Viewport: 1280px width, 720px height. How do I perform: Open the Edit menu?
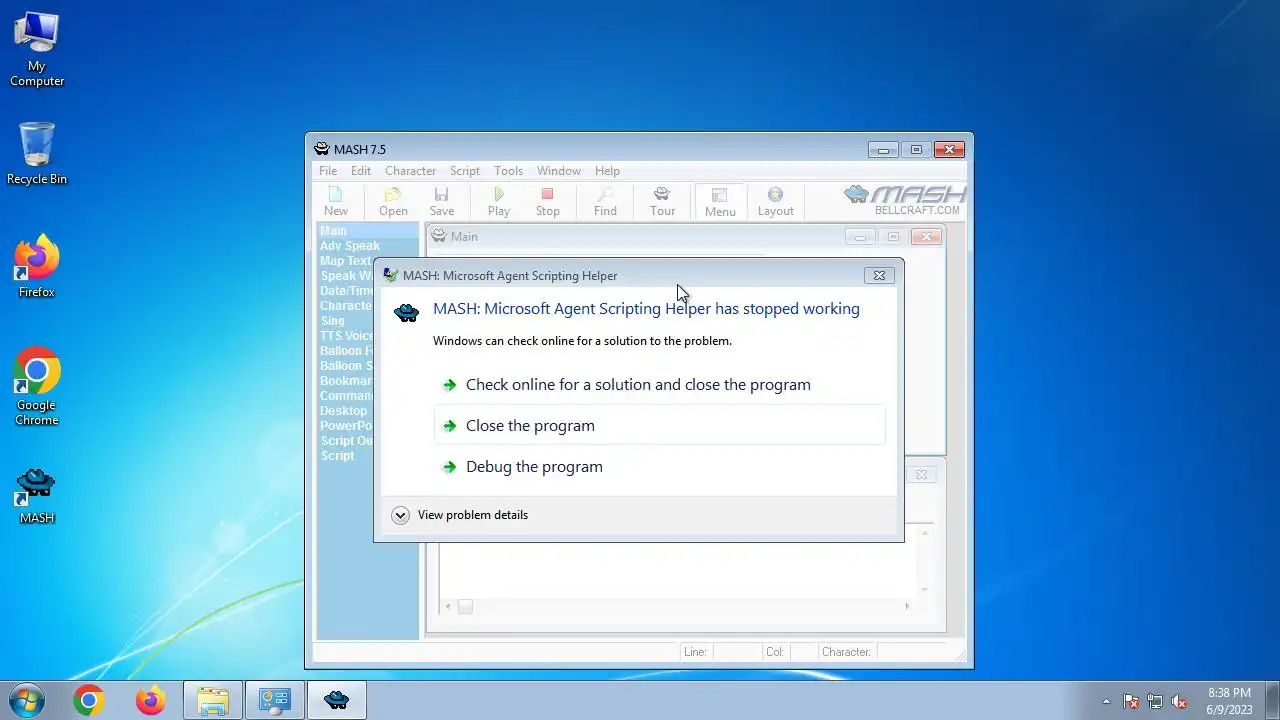coord(361,171)
